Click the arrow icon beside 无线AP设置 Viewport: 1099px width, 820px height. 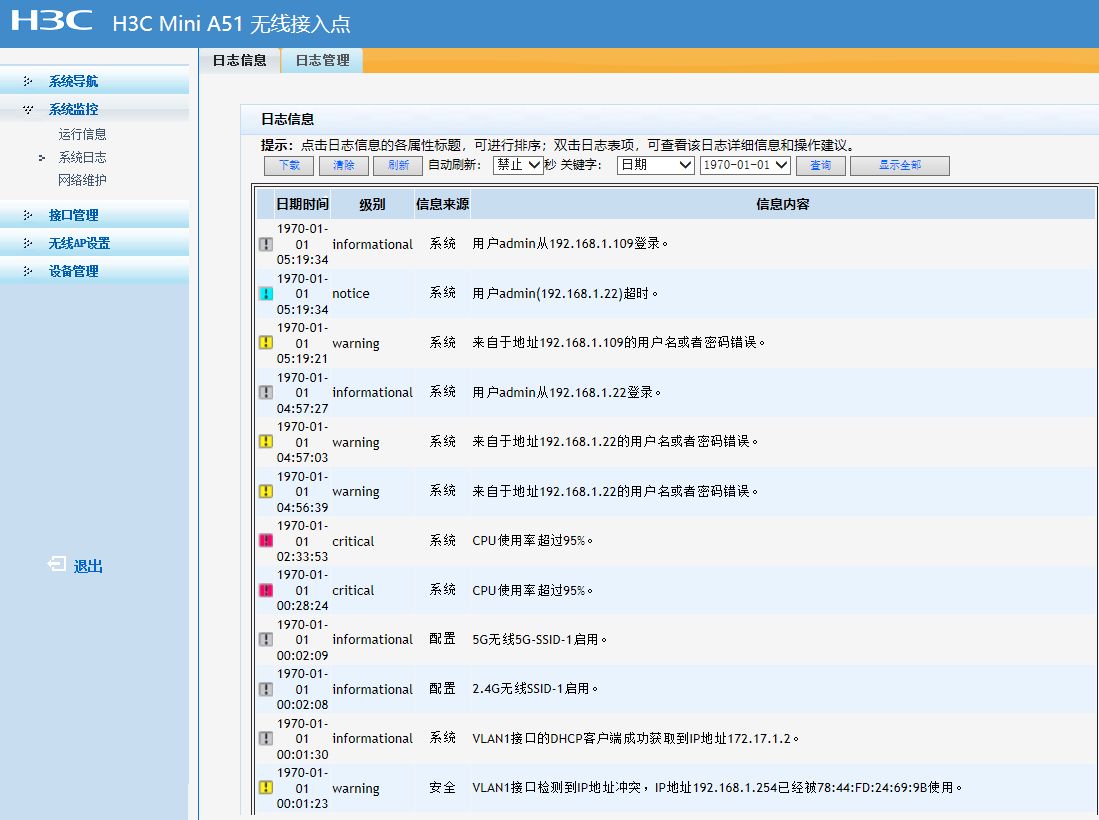[x=28, y=243]
